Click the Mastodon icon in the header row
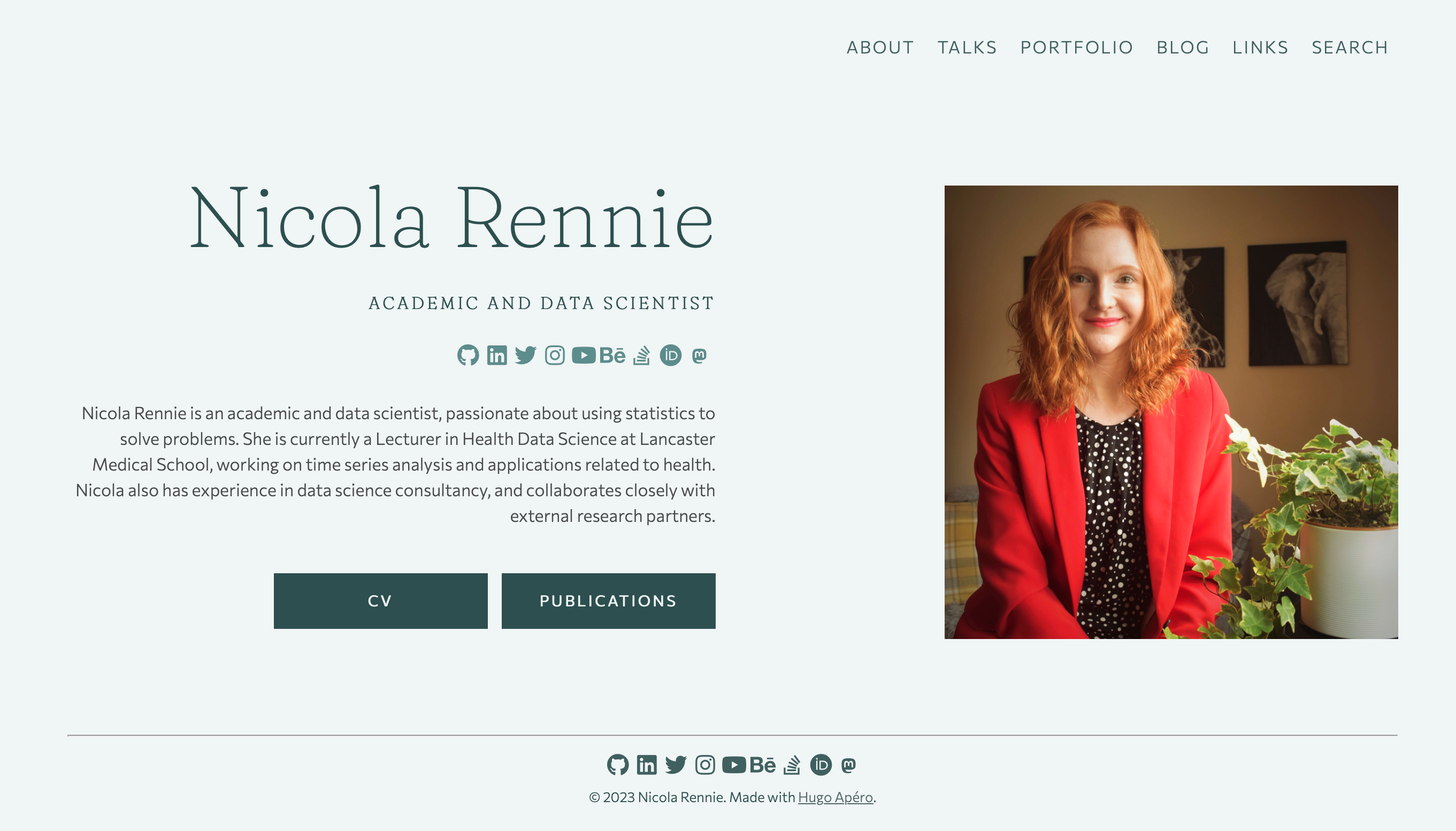Image resolution: width=1456 pixels, height=831 pixels. click(x=699, y=356)
